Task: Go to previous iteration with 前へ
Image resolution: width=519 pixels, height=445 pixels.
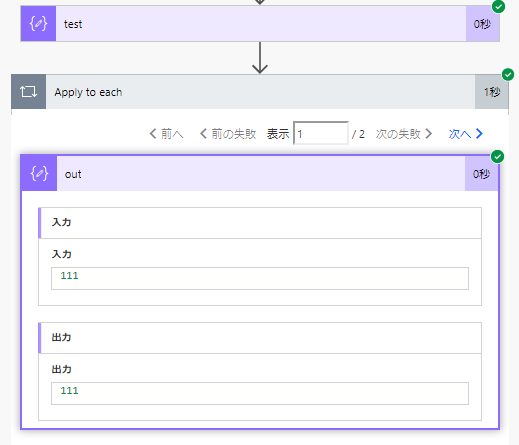Action: tap(166, 134)
